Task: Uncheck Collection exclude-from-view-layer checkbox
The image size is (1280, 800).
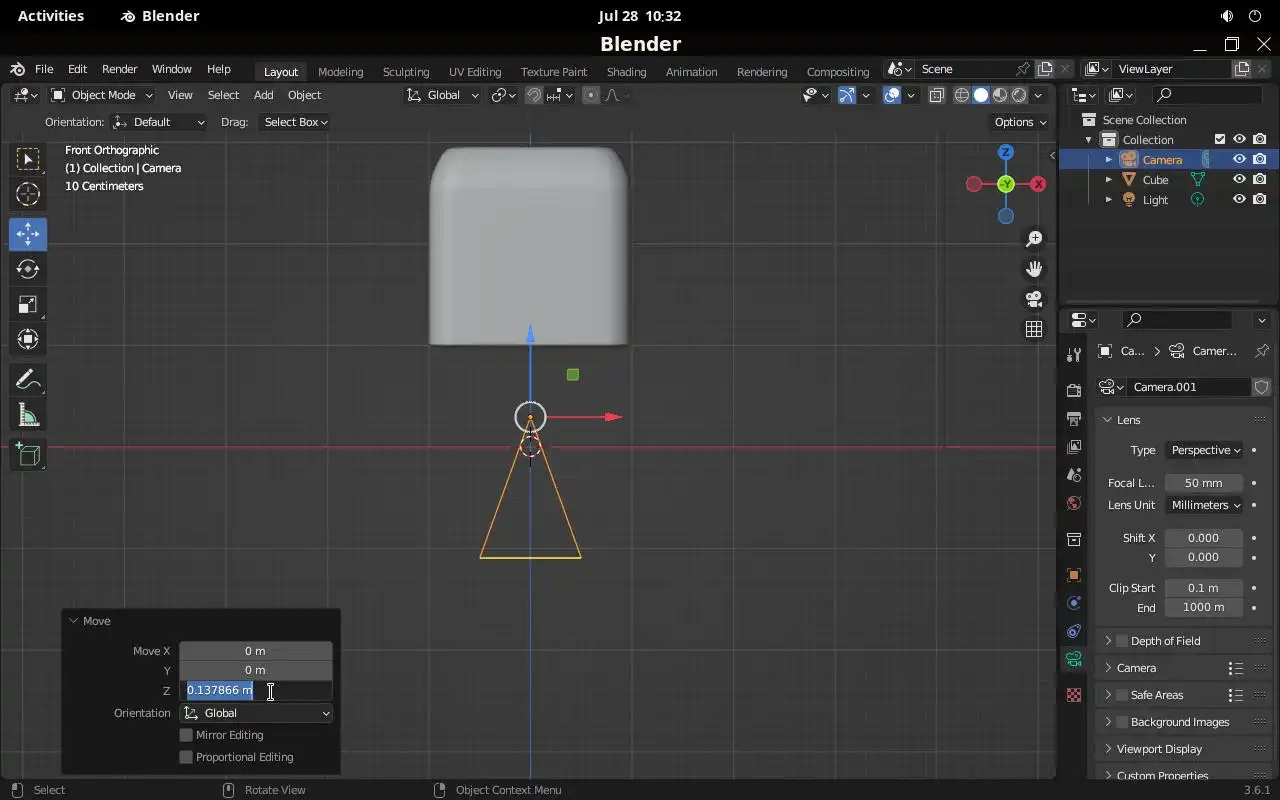Action: pos(1220,140)
